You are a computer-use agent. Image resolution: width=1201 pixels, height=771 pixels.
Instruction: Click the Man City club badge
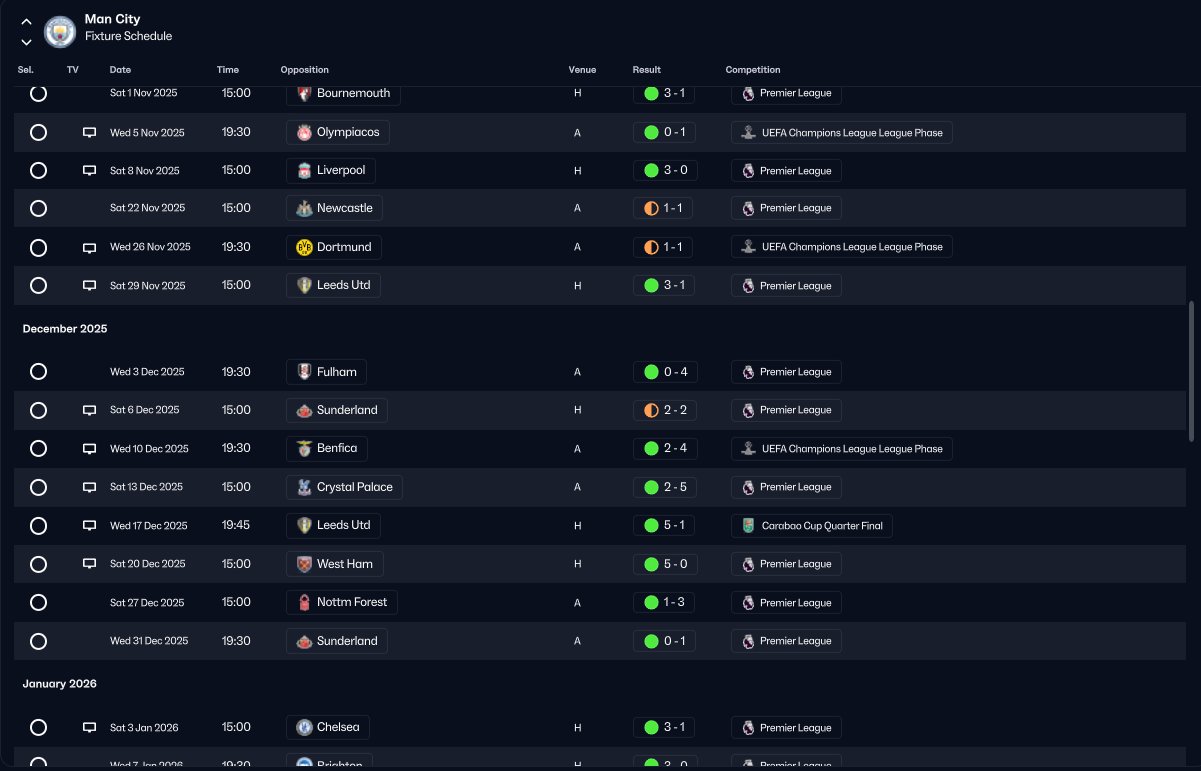click(60, 31)
